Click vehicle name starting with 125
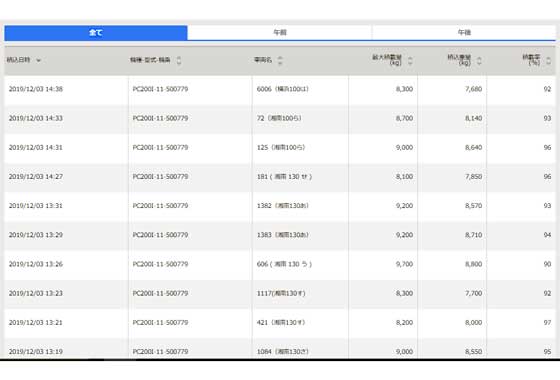Viewport: 560px width, 380px height. [x=281, y=148]
